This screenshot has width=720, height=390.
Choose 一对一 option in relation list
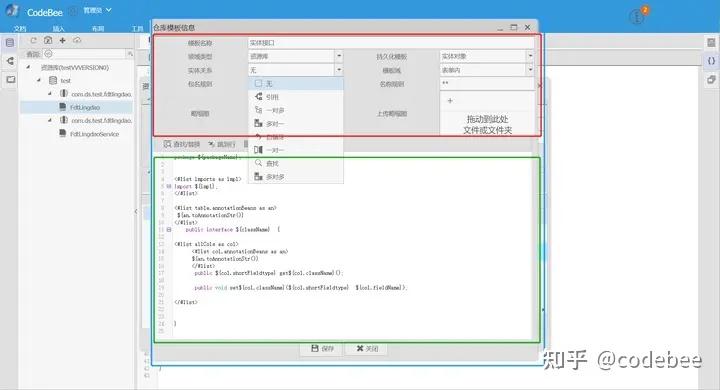296,150
